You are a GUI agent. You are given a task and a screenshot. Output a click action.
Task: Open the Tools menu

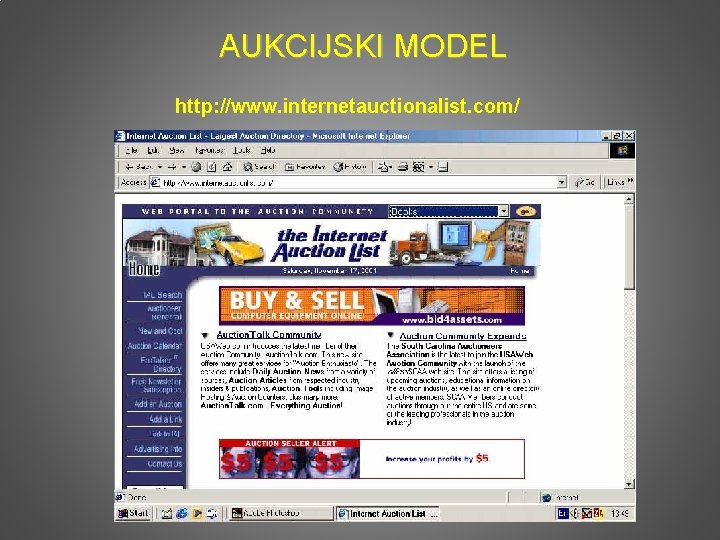pyautogui.click(x=242, y=151)
